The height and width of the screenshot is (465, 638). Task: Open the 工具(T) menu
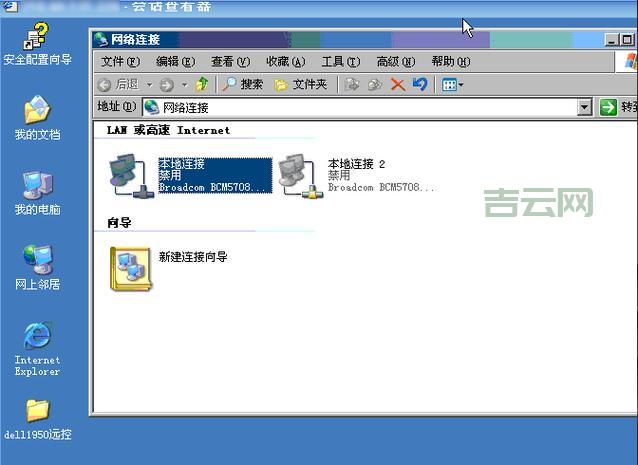click(x=341, y=61)
